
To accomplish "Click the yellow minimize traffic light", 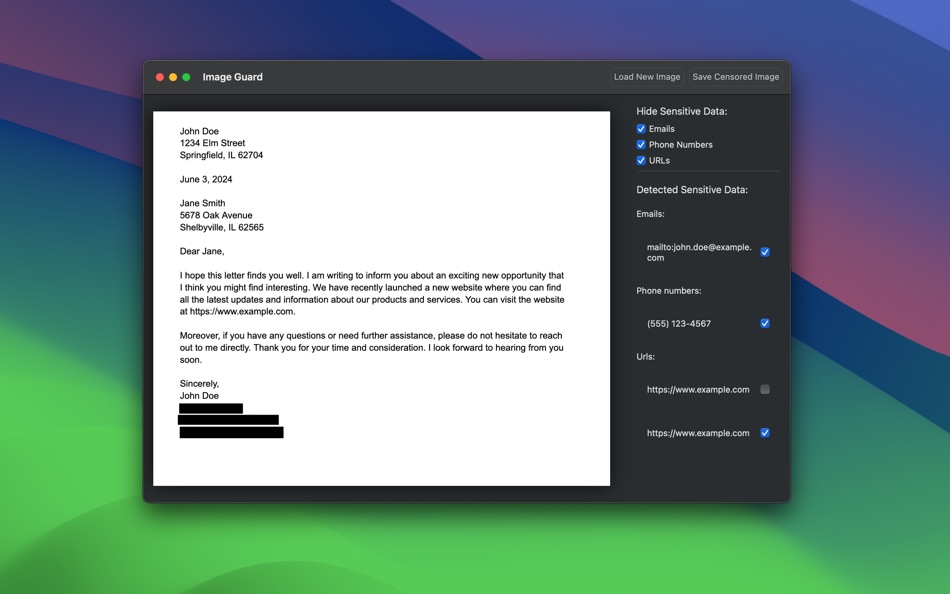I will [x=172, y=76].
